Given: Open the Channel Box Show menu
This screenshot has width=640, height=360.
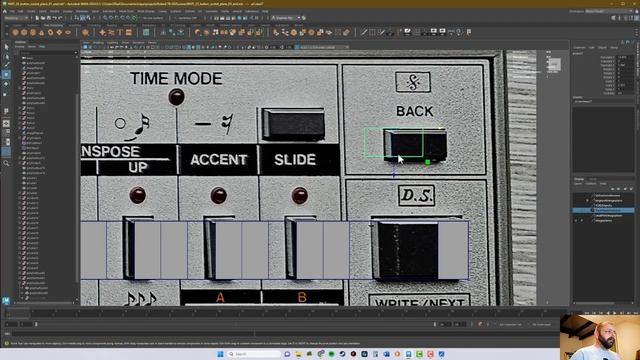Looking at the screenshot, I should click(x=614, y=48).
